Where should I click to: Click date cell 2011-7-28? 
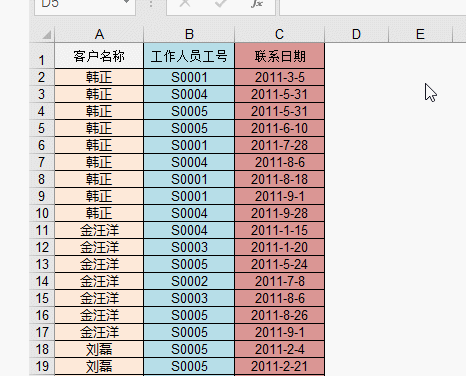(279, 145)
